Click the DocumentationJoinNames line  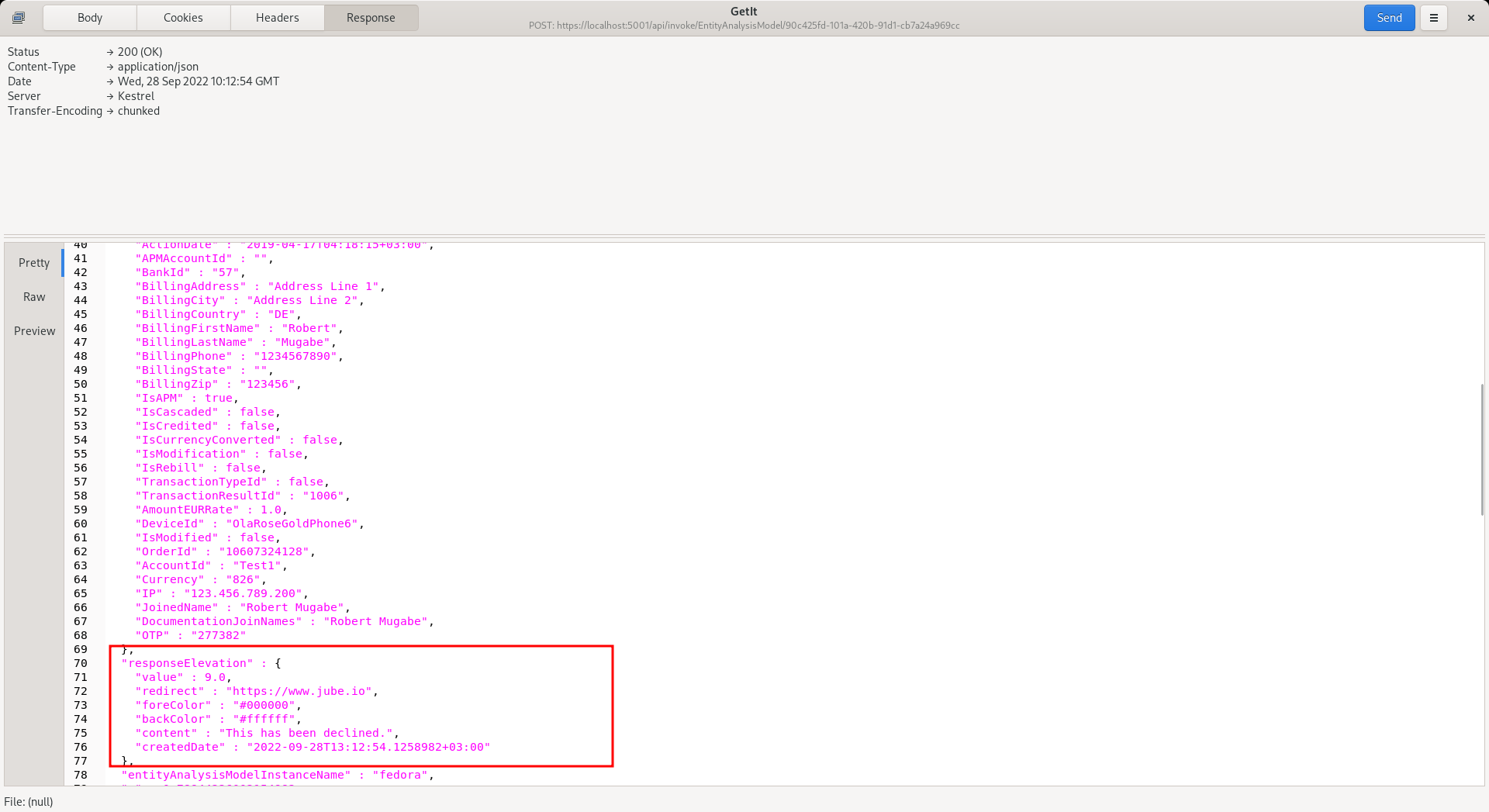[x=285, y=621]
